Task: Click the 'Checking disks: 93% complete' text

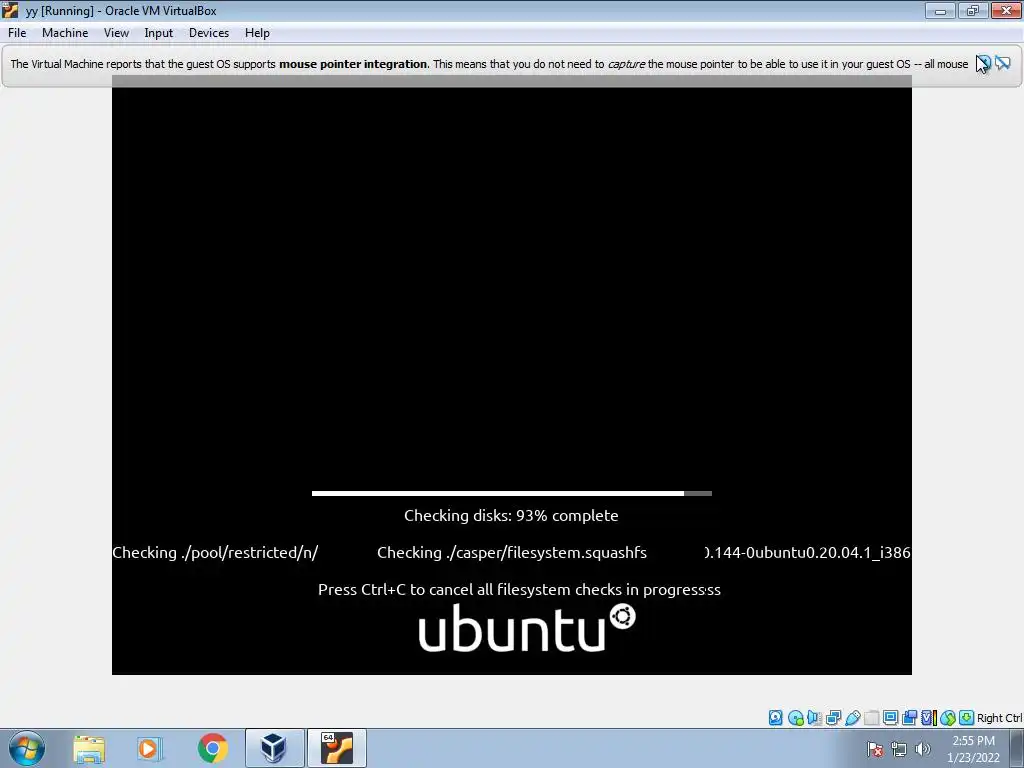Action: pyautogui.click(x=511, y=515)
